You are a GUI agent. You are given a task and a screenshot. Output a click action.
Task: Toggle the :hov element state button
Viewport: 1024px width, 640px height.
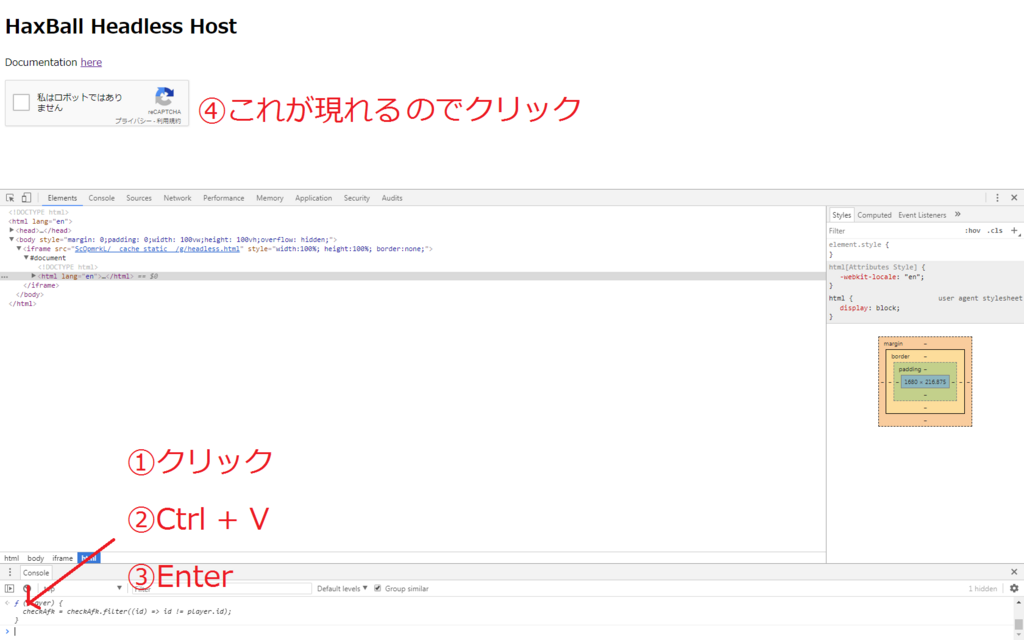tap(972, 231)
